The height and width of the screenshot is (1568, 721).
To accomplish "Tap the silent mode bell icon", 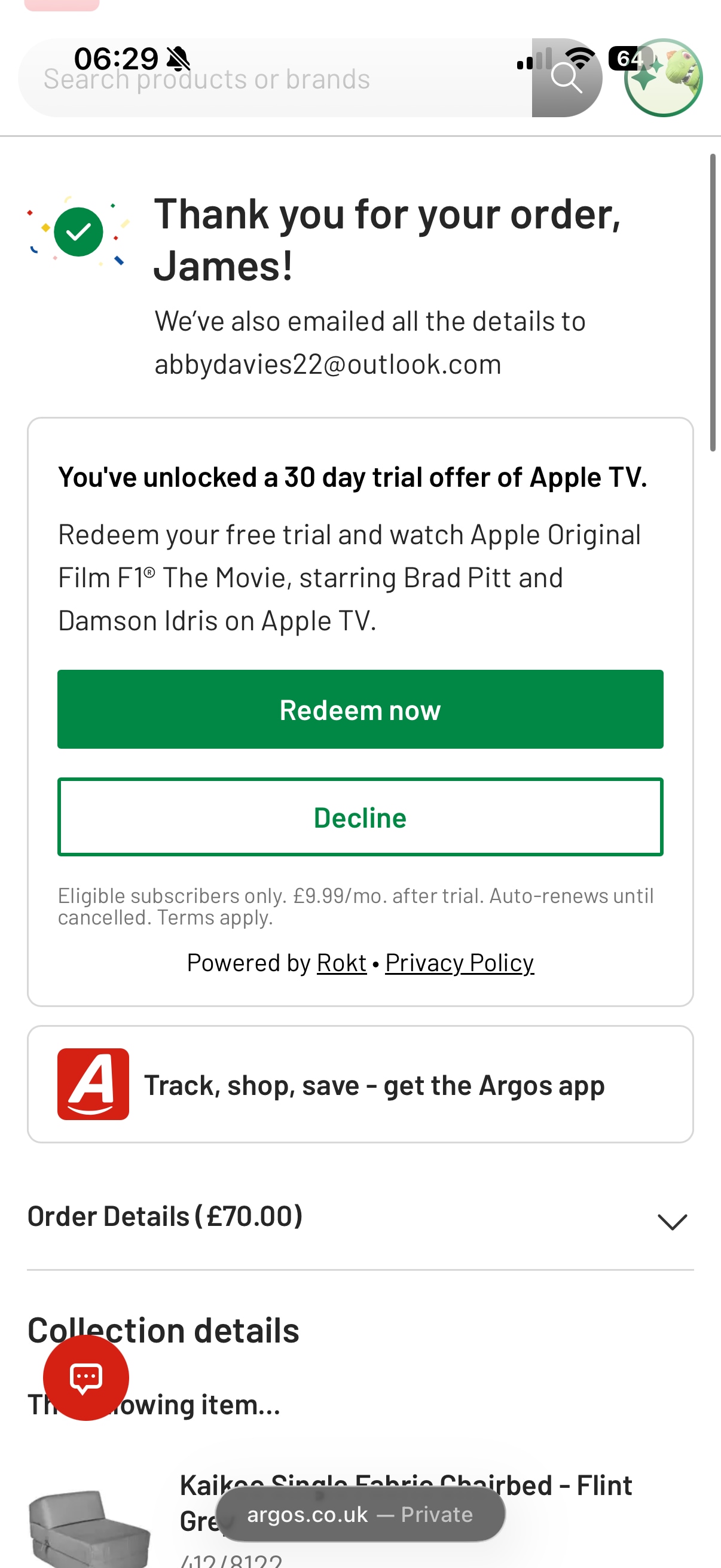I will coord(178,59).
